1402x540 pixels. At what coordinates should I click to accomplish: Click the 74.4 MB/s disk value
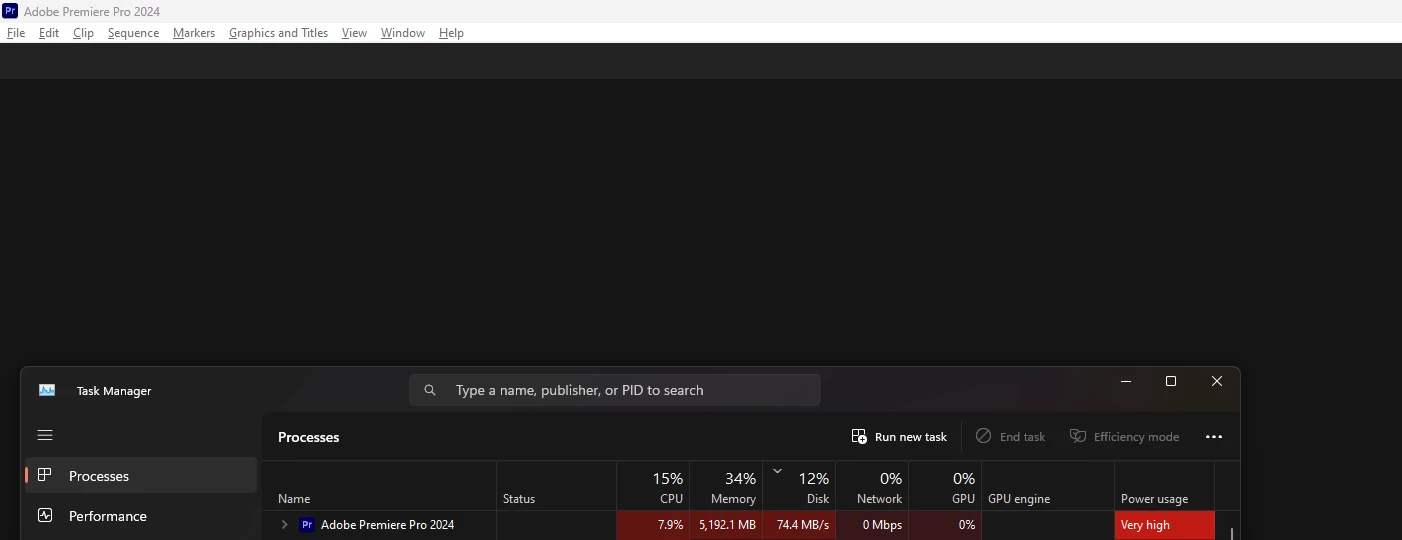pos(803,525)
